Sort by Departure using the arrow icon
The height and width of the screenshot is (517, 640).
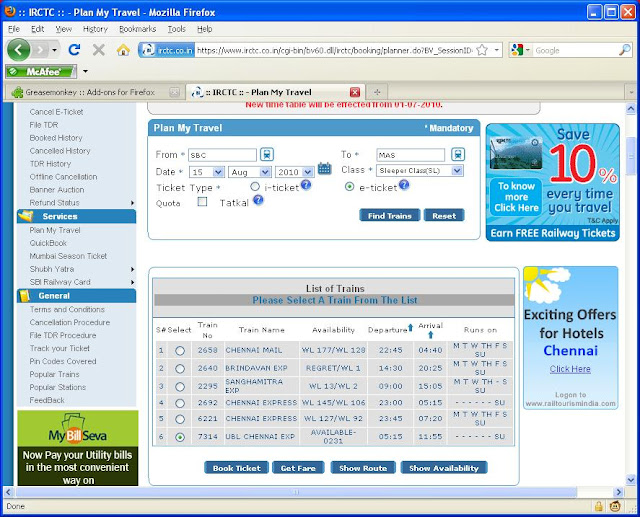click(x=410, y=327)
